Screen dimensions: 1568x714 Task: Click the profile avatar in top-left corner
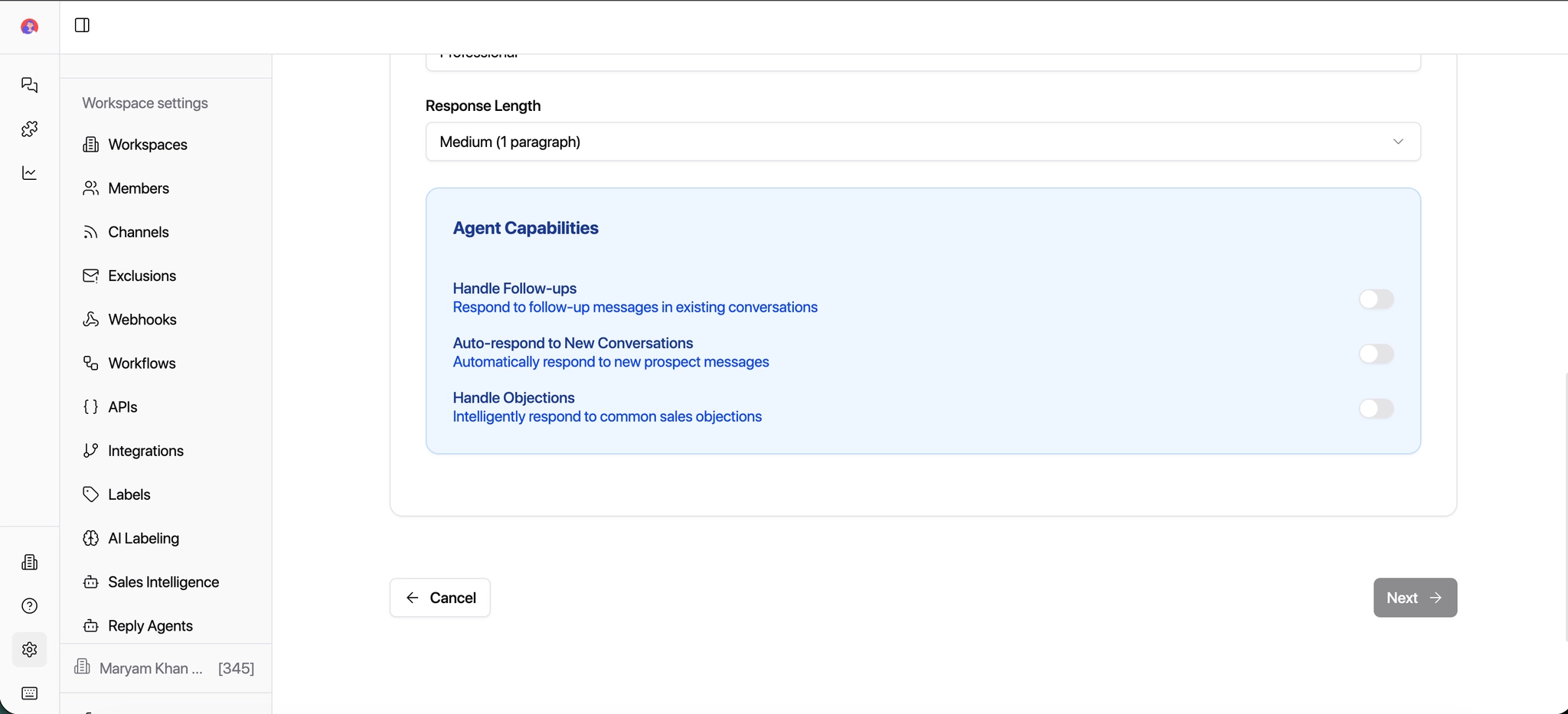28,26
